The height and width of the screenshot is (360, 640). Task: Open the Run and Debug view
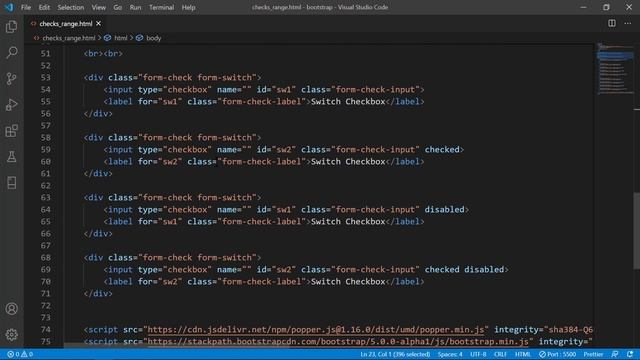pyautogui.click(x=11, y=105)
